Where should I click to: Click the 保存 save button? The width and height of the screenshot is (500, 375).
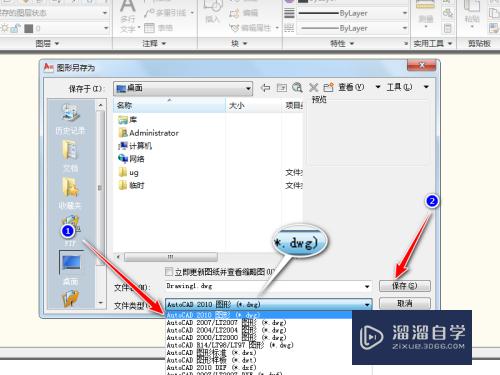coord(405,286)
